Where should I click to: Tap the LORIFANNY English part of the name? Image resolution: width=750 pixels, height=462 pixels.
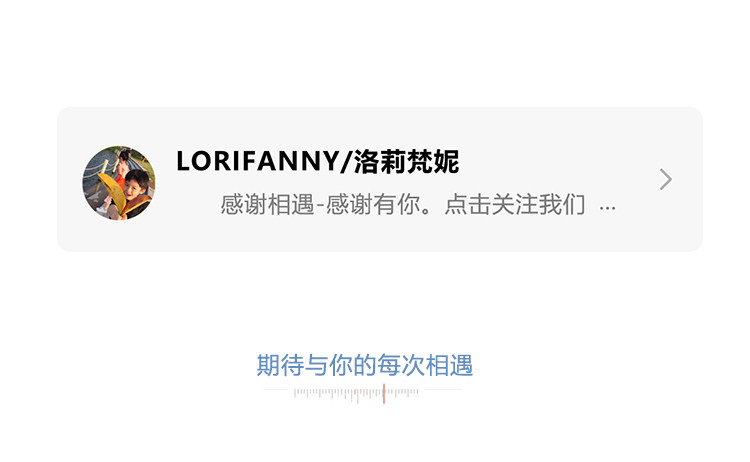(x=258, y=161)
